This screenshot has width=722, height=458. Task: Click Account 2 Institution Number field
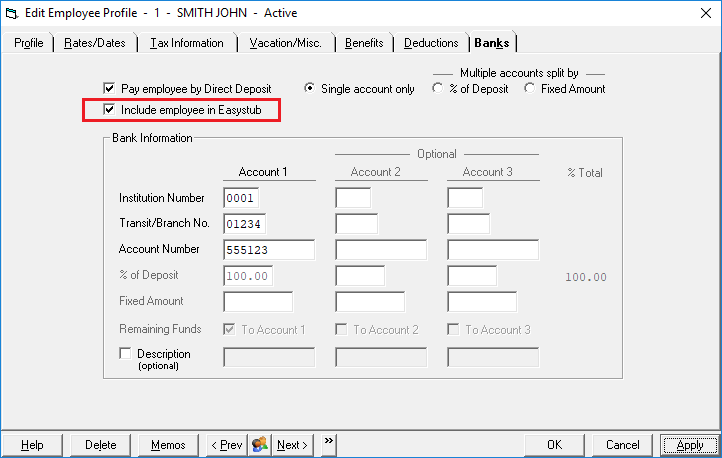pyautogui.click(x=353, y=198)
